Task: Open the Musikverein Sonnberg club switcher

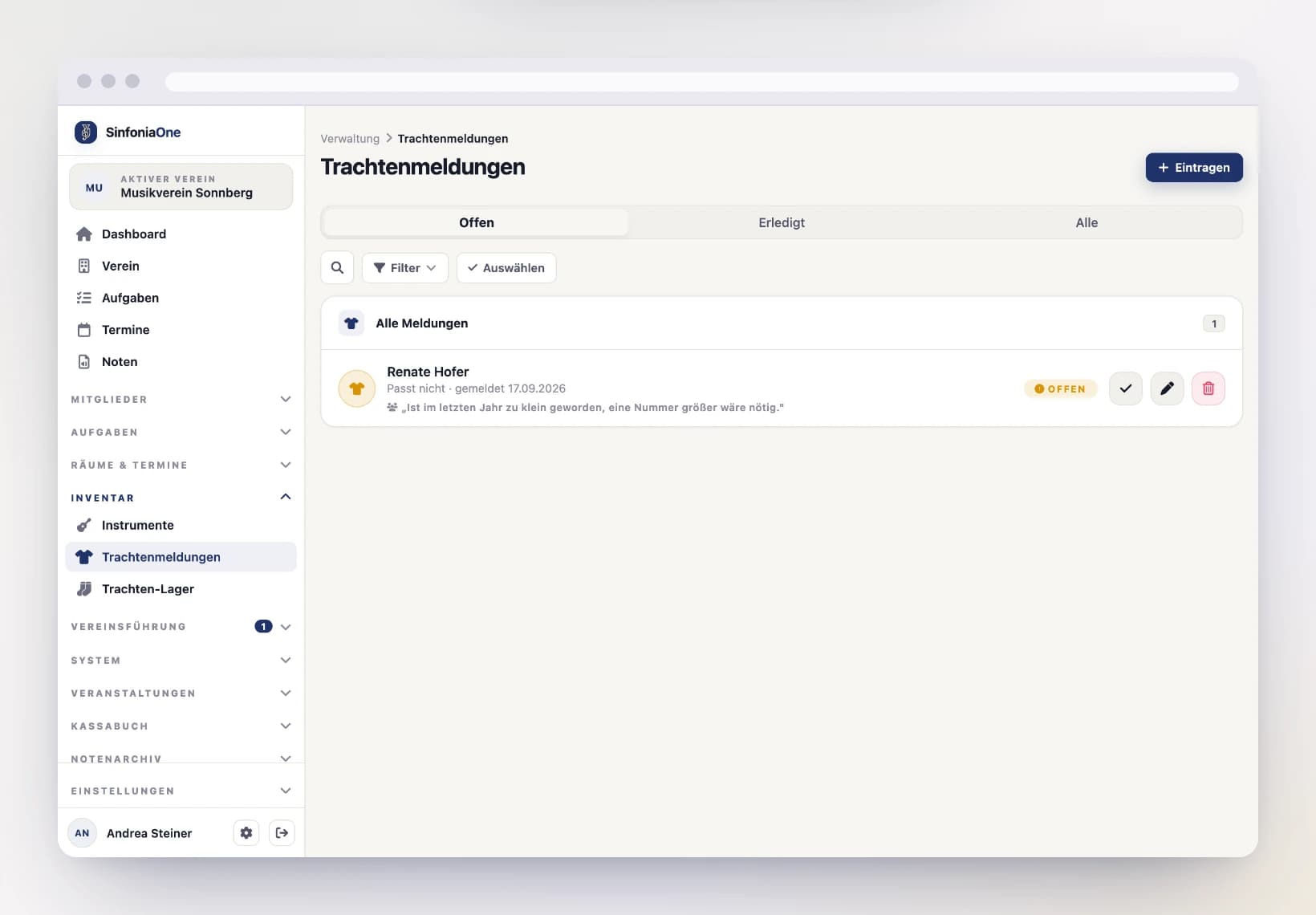Action: [181, 187]
